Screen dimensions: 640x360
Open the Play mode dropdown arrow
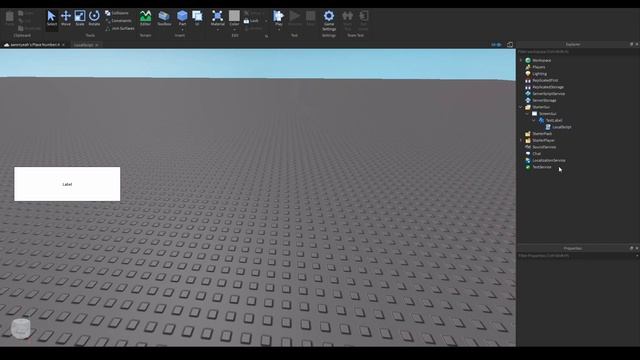(279, 30)
